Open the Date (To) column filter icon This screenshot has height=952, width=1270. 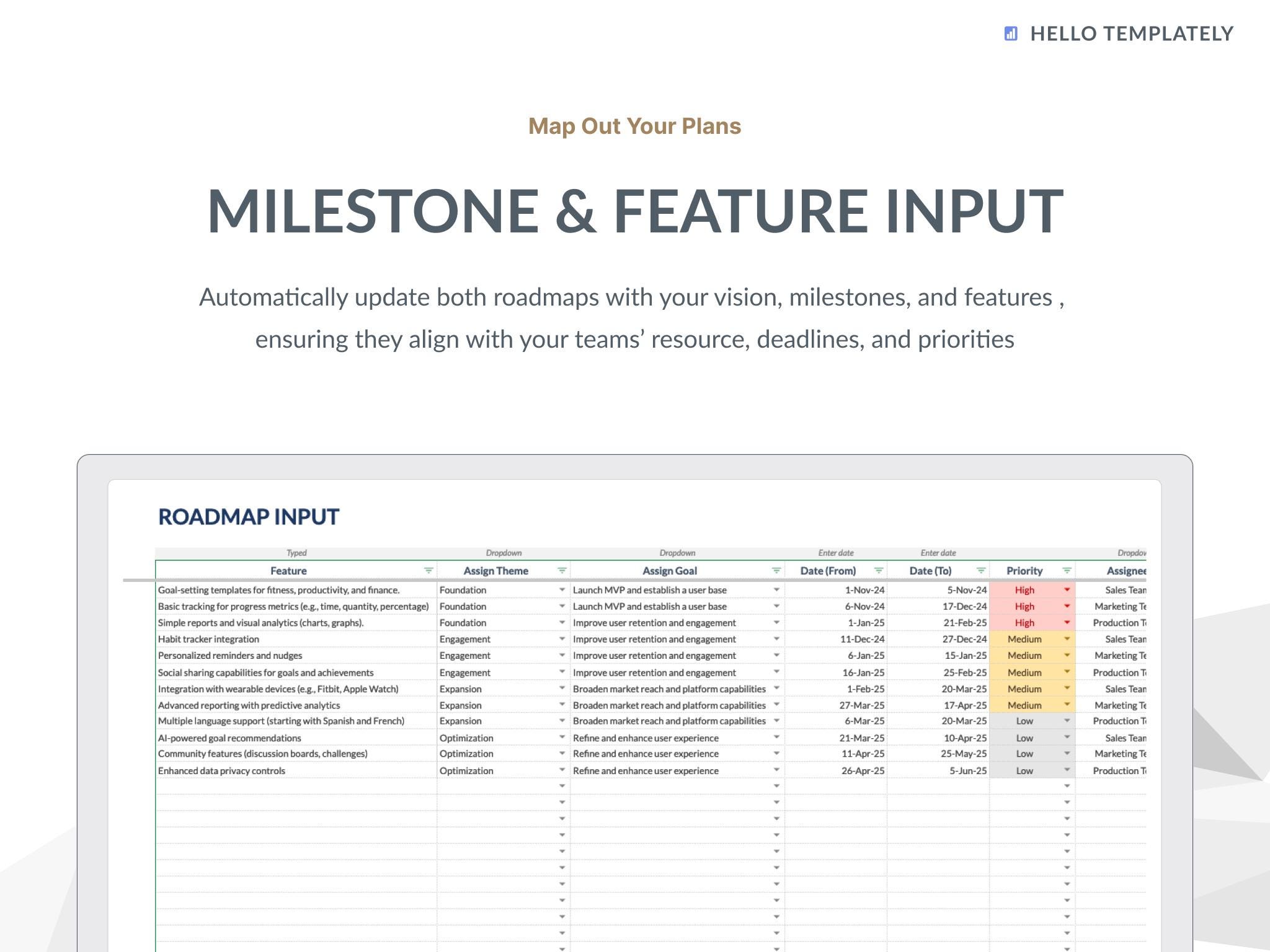(980, 570)
